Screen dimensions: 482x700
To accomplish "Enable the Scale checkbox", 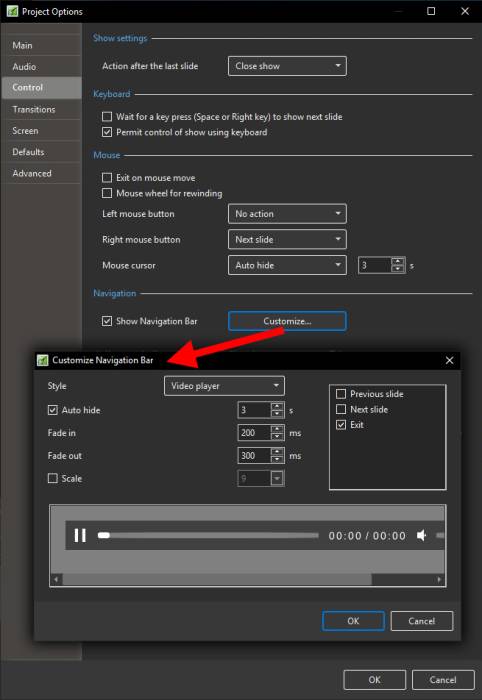I will [x=53, y=478].
